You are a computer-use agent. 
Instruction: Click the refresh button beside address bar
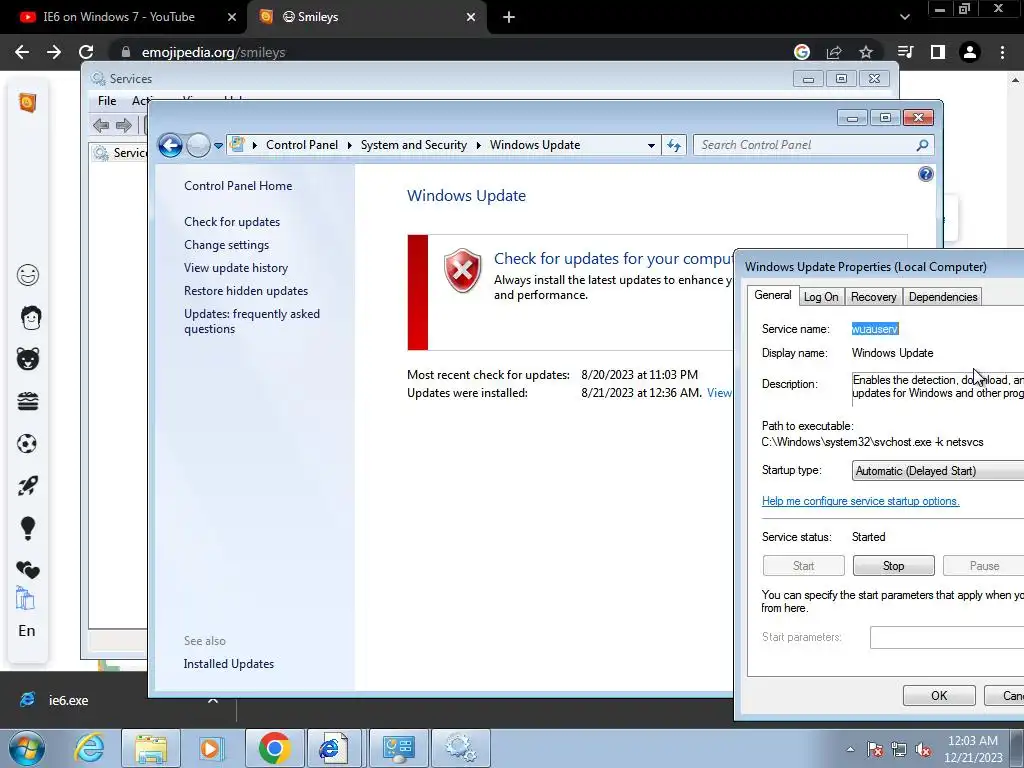(673, 146)
